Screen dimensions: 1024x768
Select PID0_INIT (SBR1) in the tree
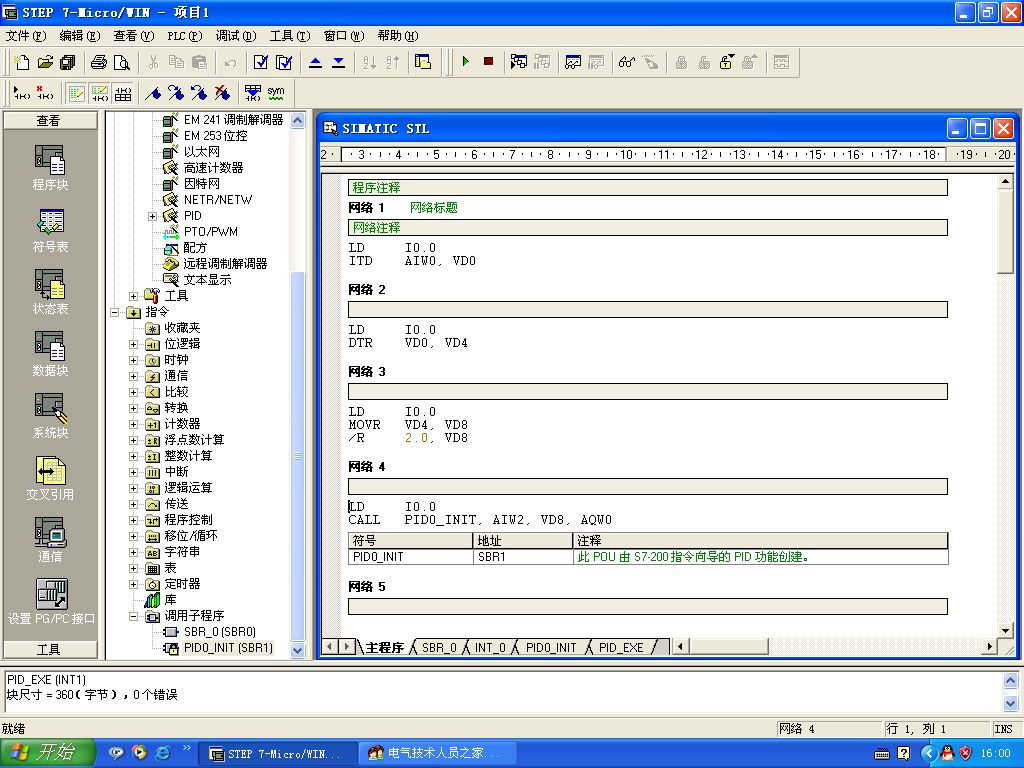[228, 648]
